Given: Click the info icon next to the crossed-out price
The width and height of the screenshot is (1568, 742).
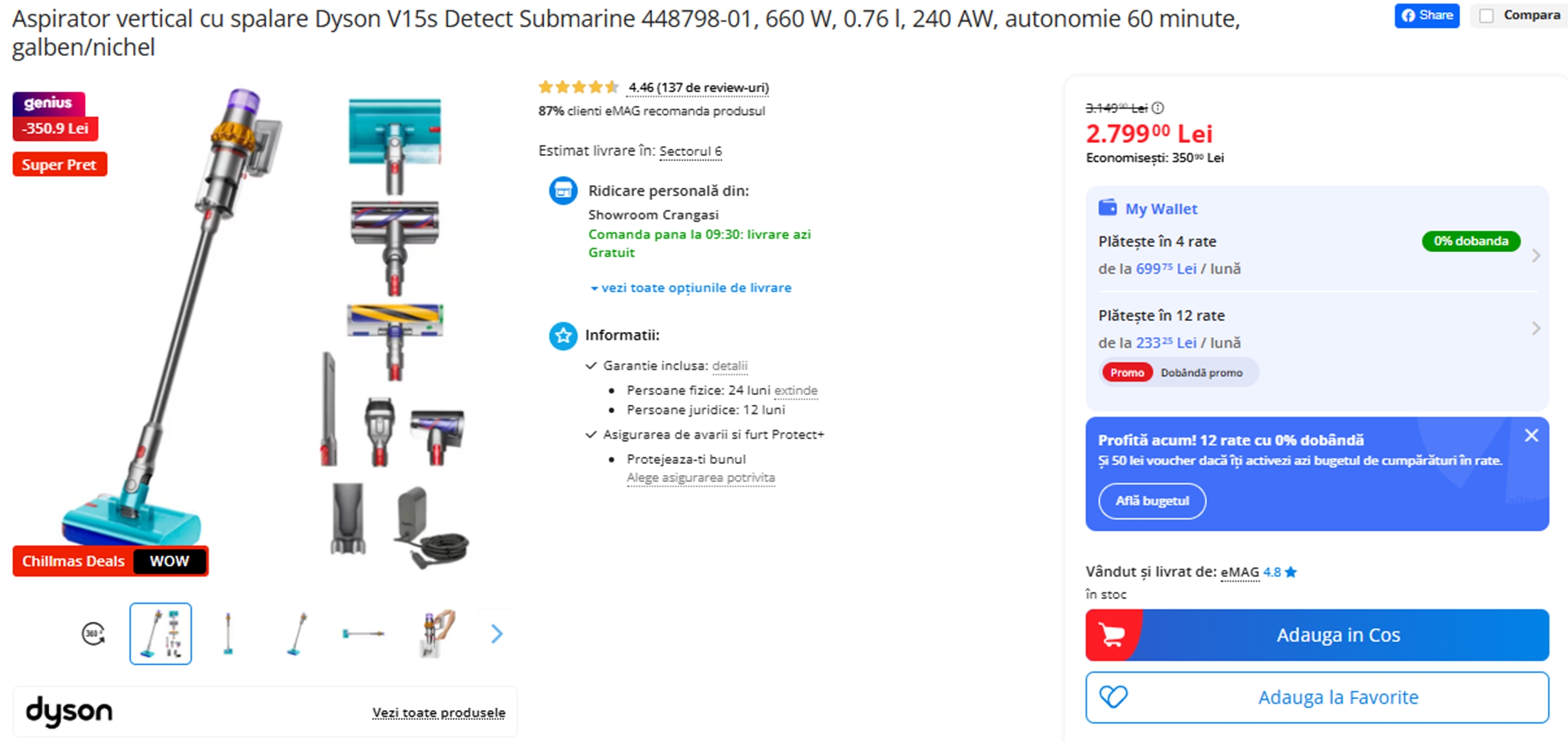Looking at the screenshot, I should (x=1159, y=108).
